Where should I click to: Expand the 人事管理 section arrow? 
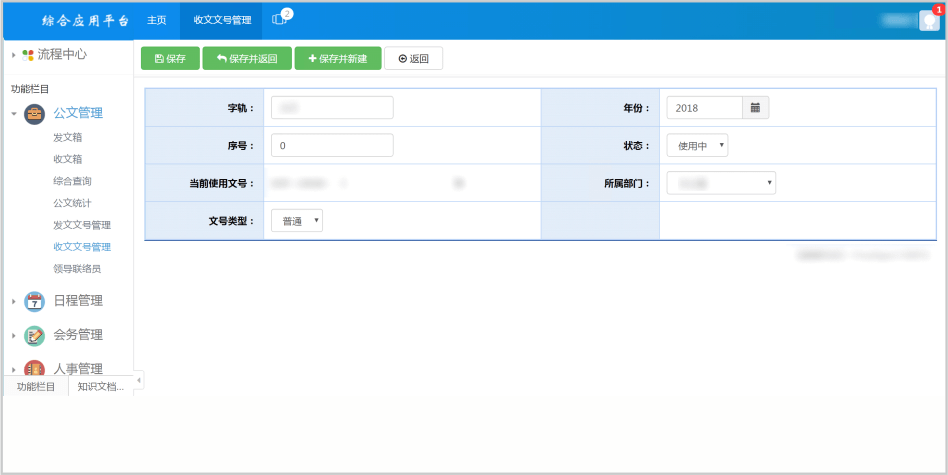14,369
